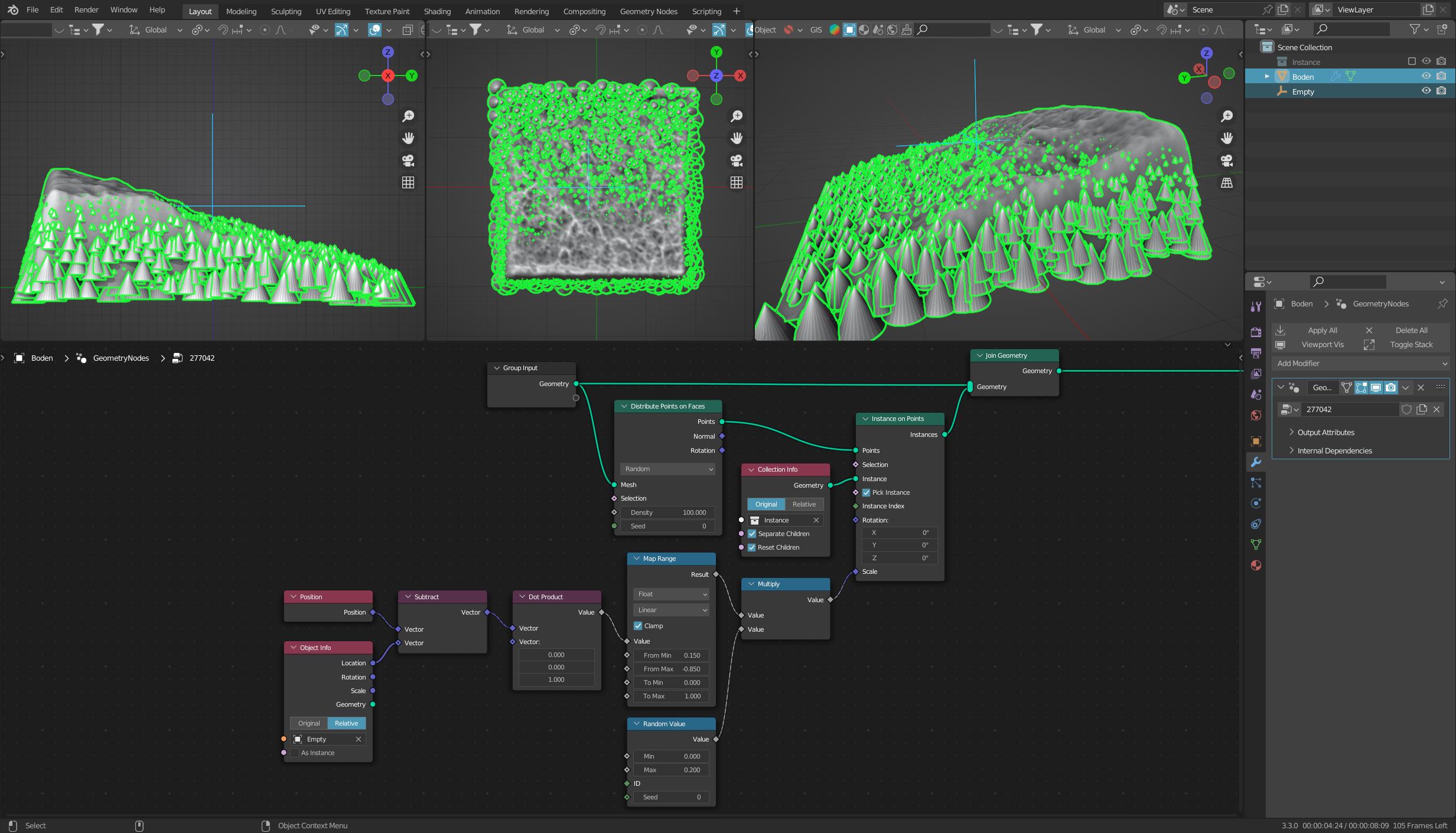Image resolution: width=1456 pixels, height=833 pixels.
Task: Click the fake user shield icon for 277042
Action: (x=1406, y=409)
